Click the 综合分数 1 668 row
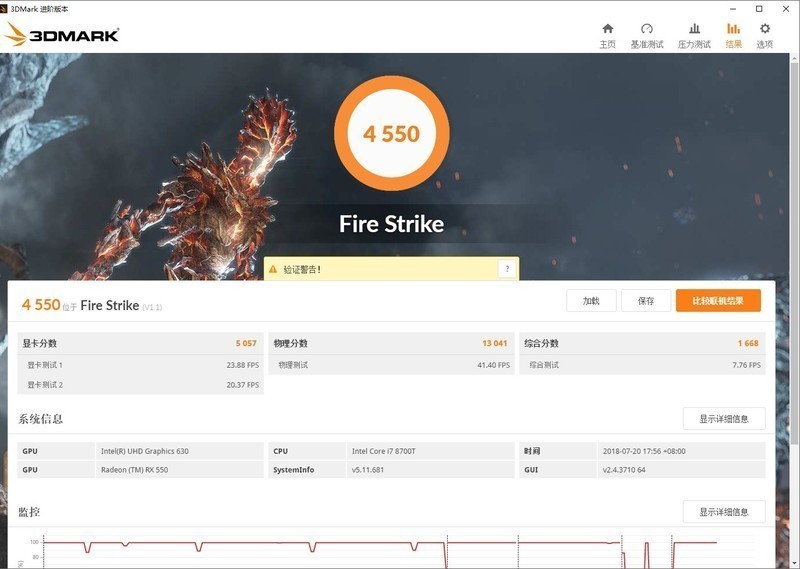This screenshot has width=800, height=569. 642,343
